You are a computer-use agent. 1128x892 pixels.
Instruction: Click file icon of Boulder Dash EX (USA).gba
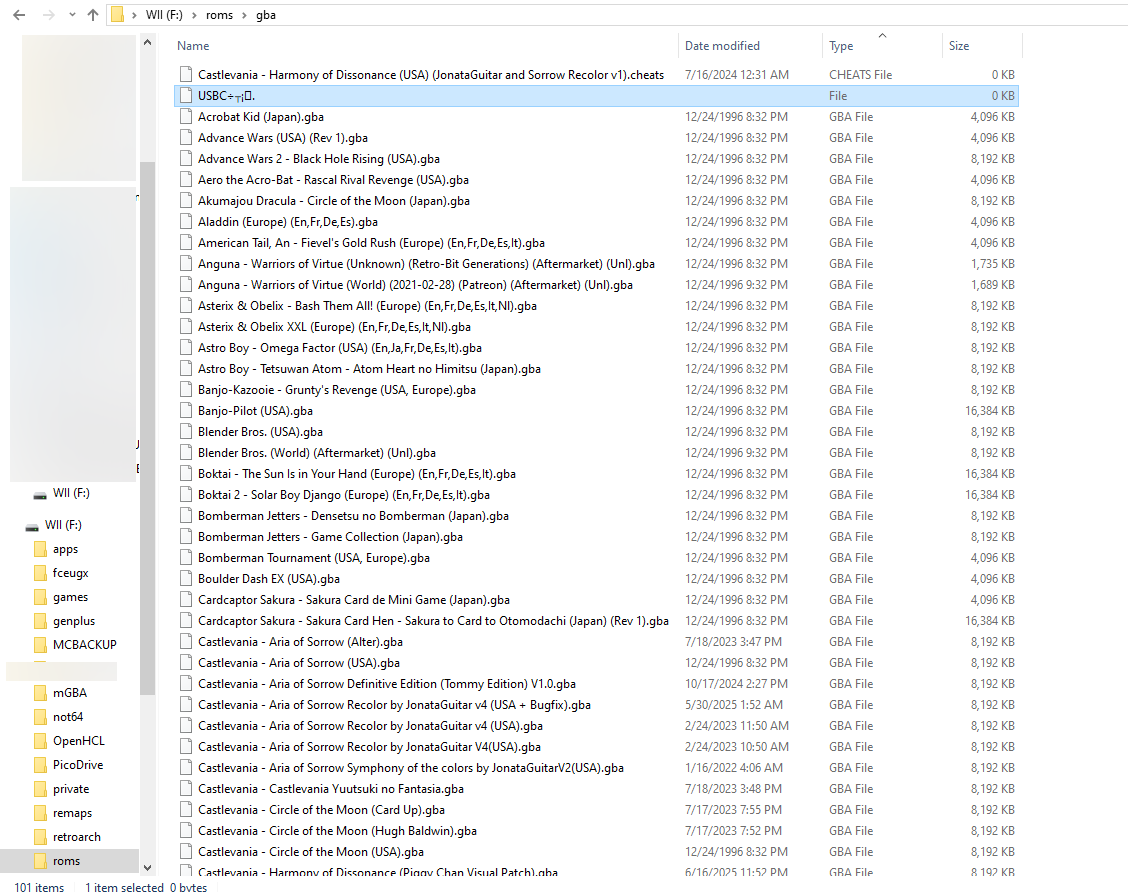[x=186, y=578]
